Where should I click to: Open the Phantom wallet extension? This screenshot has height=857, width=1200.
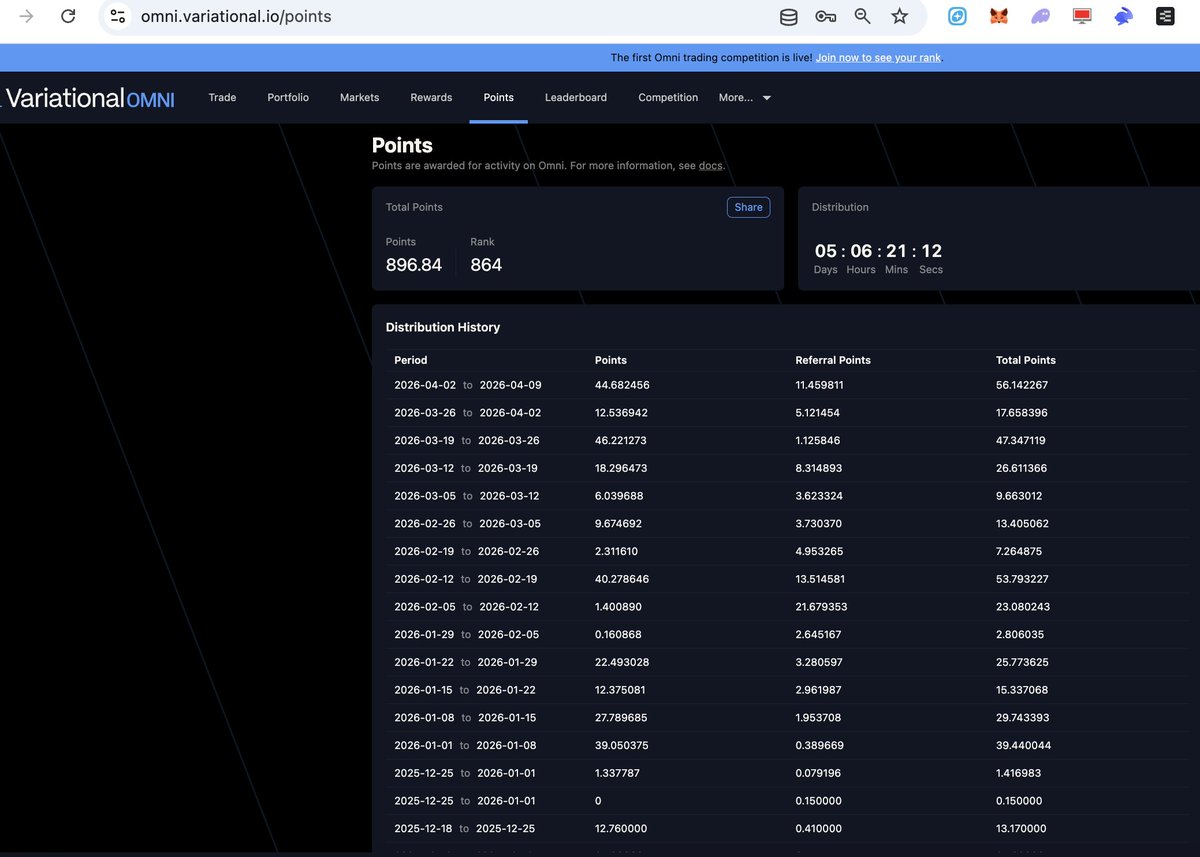1040,16
